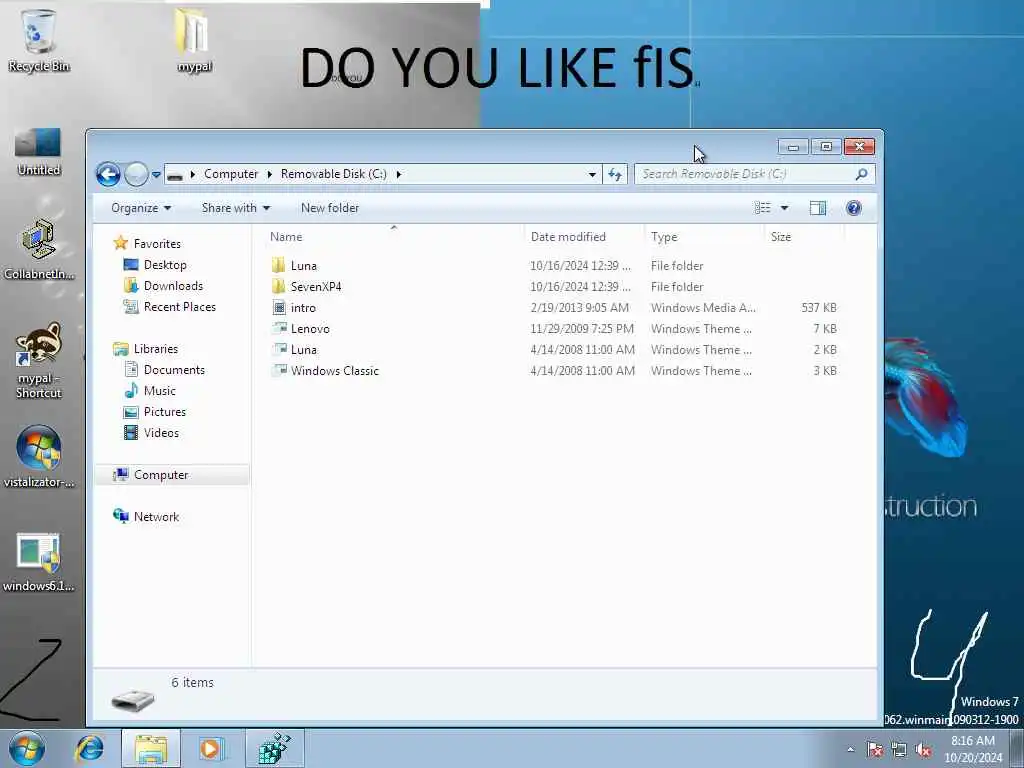Select the Untitled desktop icon
Screen dimensions: 1024x768
point(39,152)
